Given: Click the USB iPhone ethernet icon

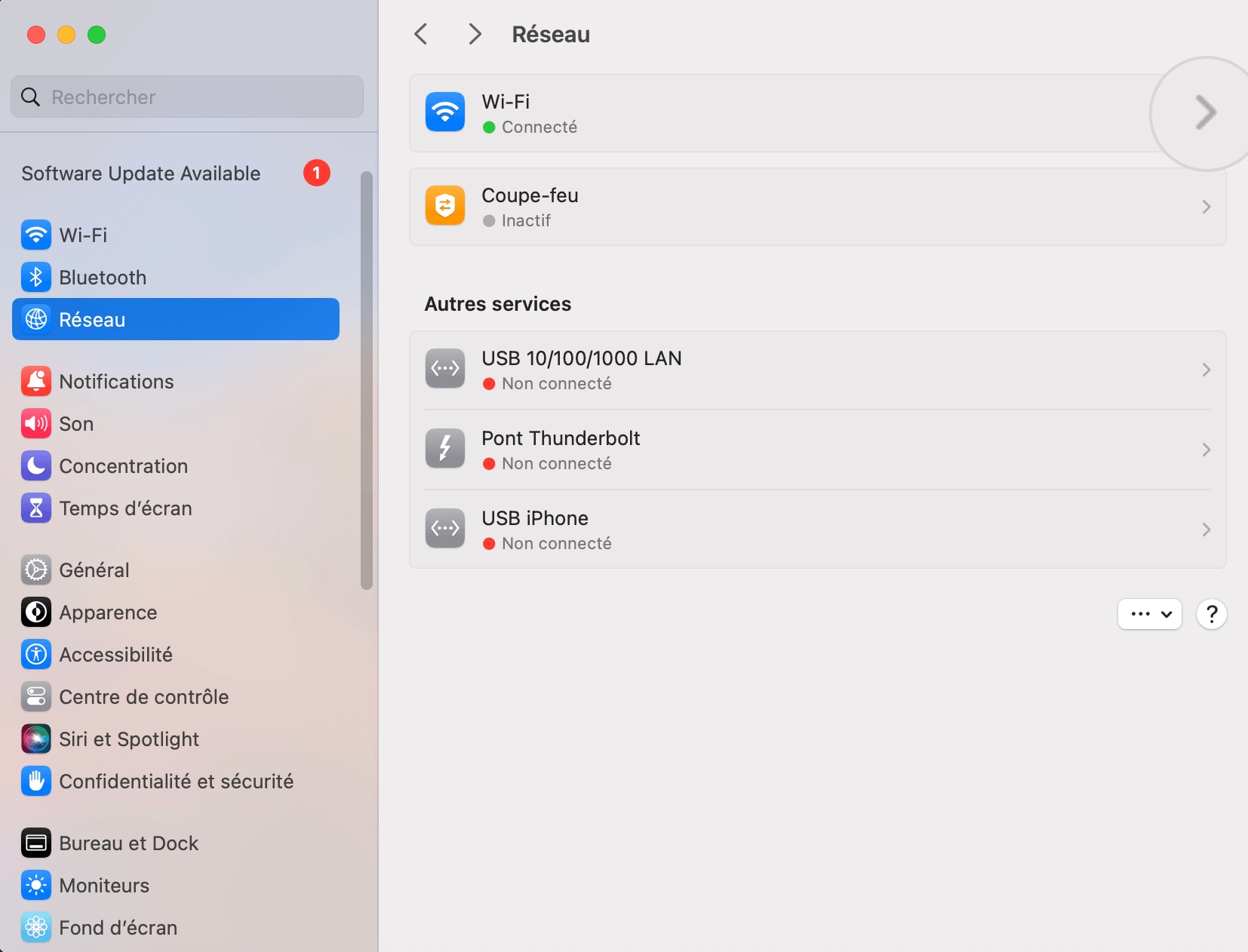Looking at the screenshot, I should pos(445,529).
